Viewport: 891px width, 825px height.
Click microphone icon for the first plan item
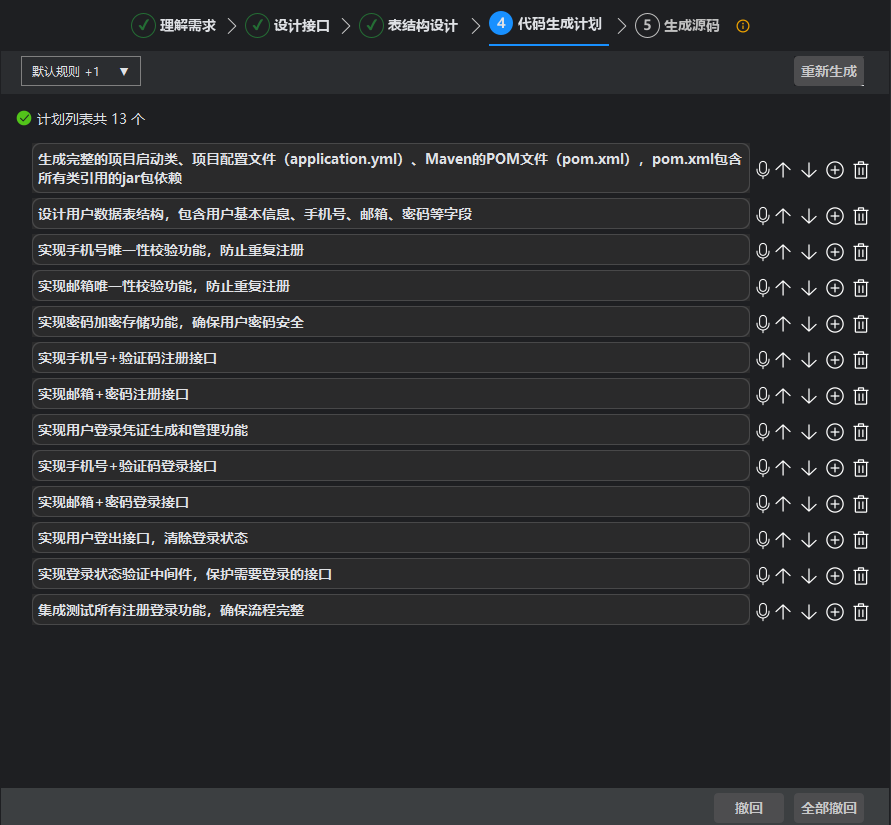(763, 170)
